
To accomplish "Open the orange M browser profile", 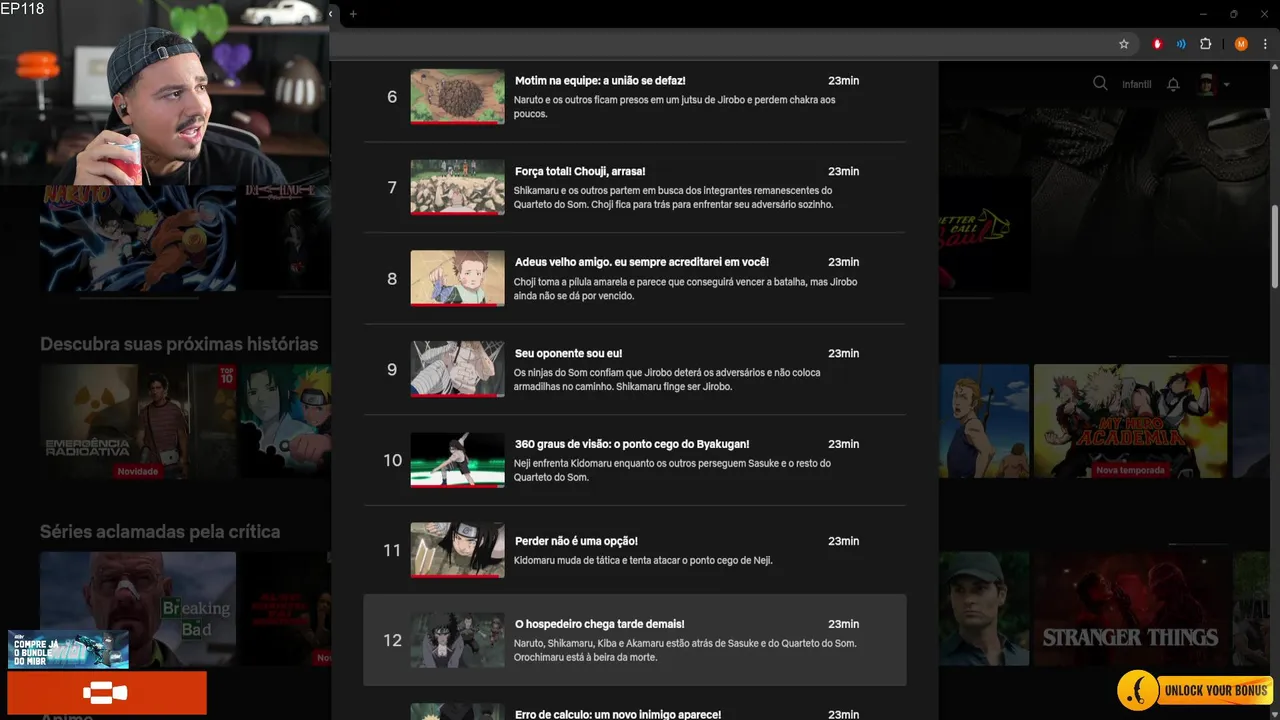I will pyautogui.click(x=1241, y=44).
